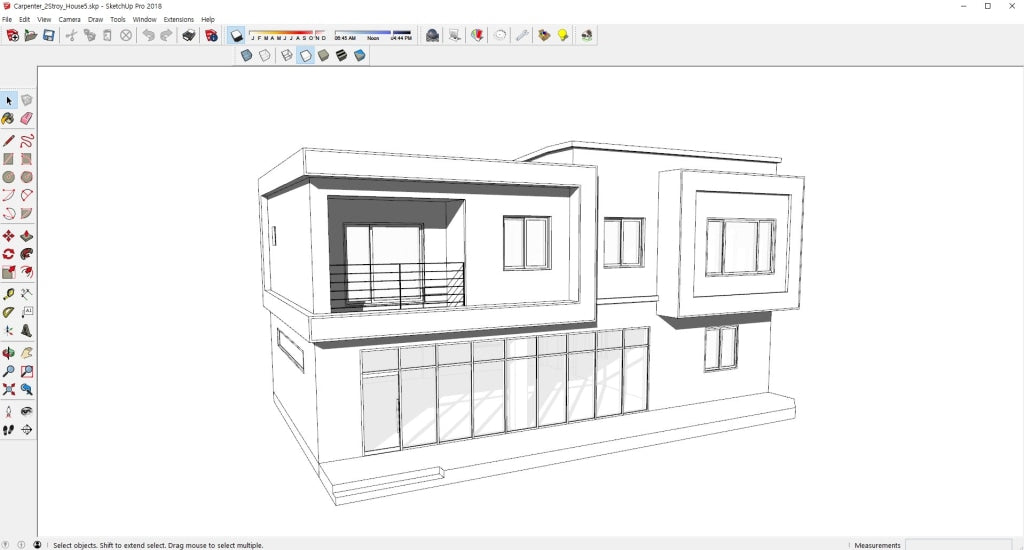Choose the 3D Text tool

coord(27,331)
